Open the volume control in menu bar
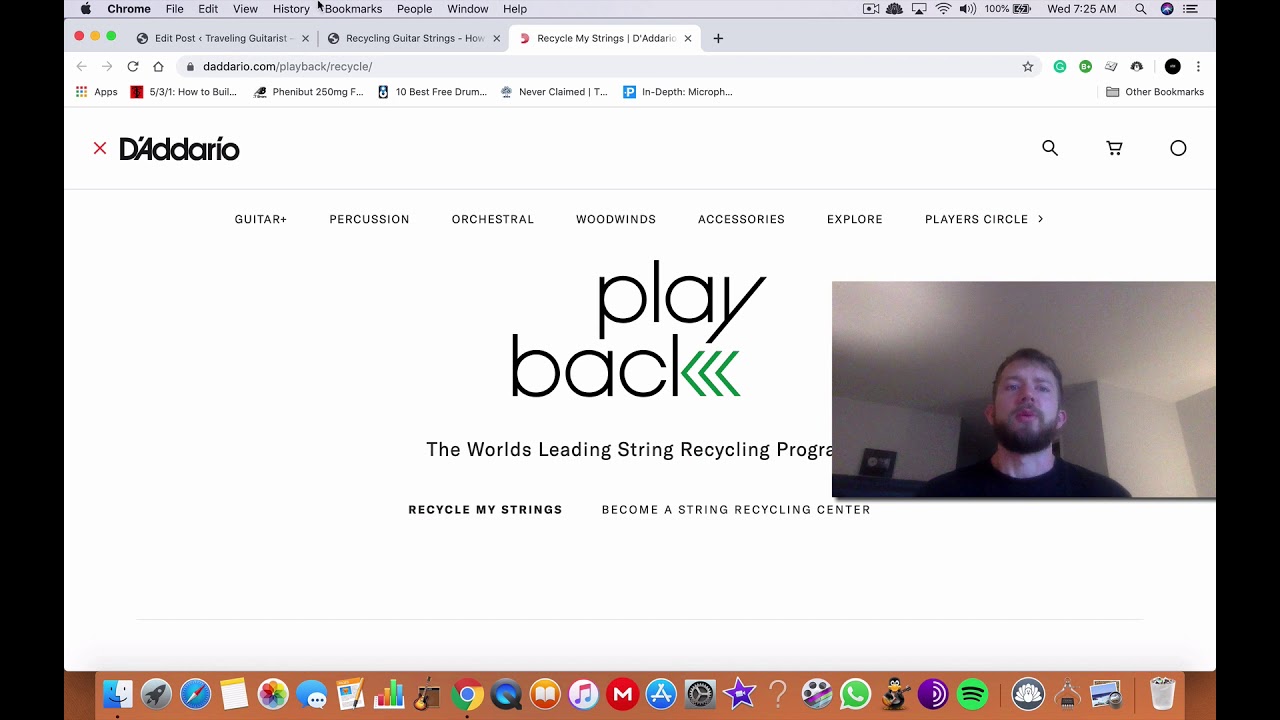This screenshot has width=1280, height=720. 967,9
